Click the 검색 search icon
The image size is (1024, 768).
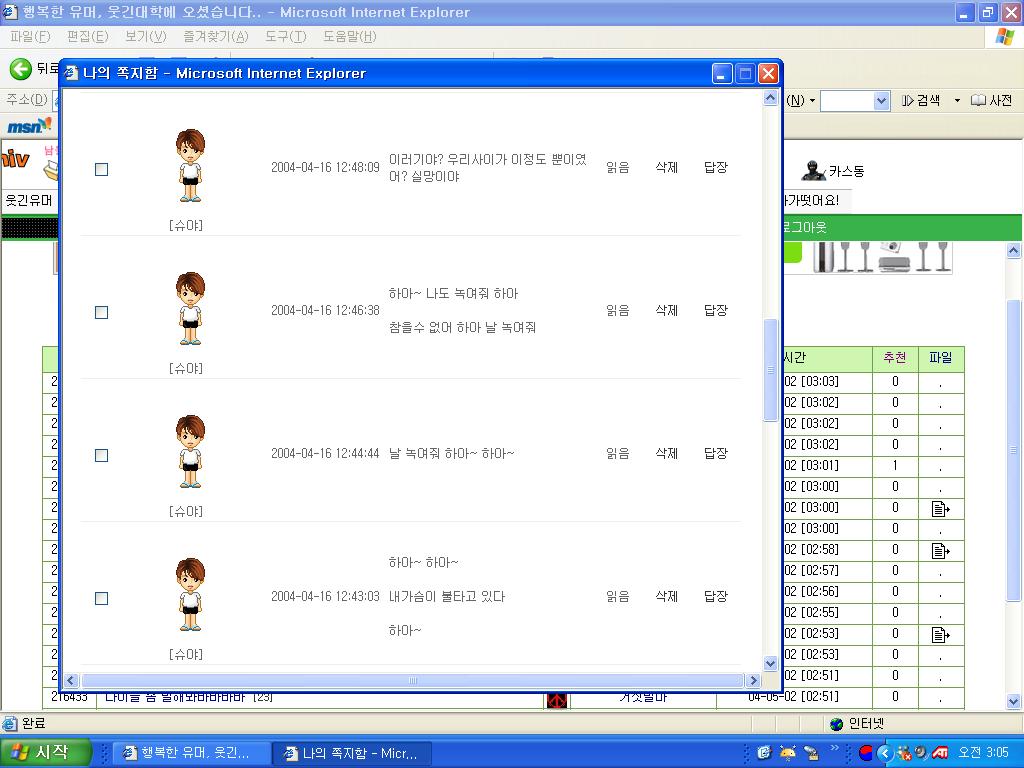(908, 101)
